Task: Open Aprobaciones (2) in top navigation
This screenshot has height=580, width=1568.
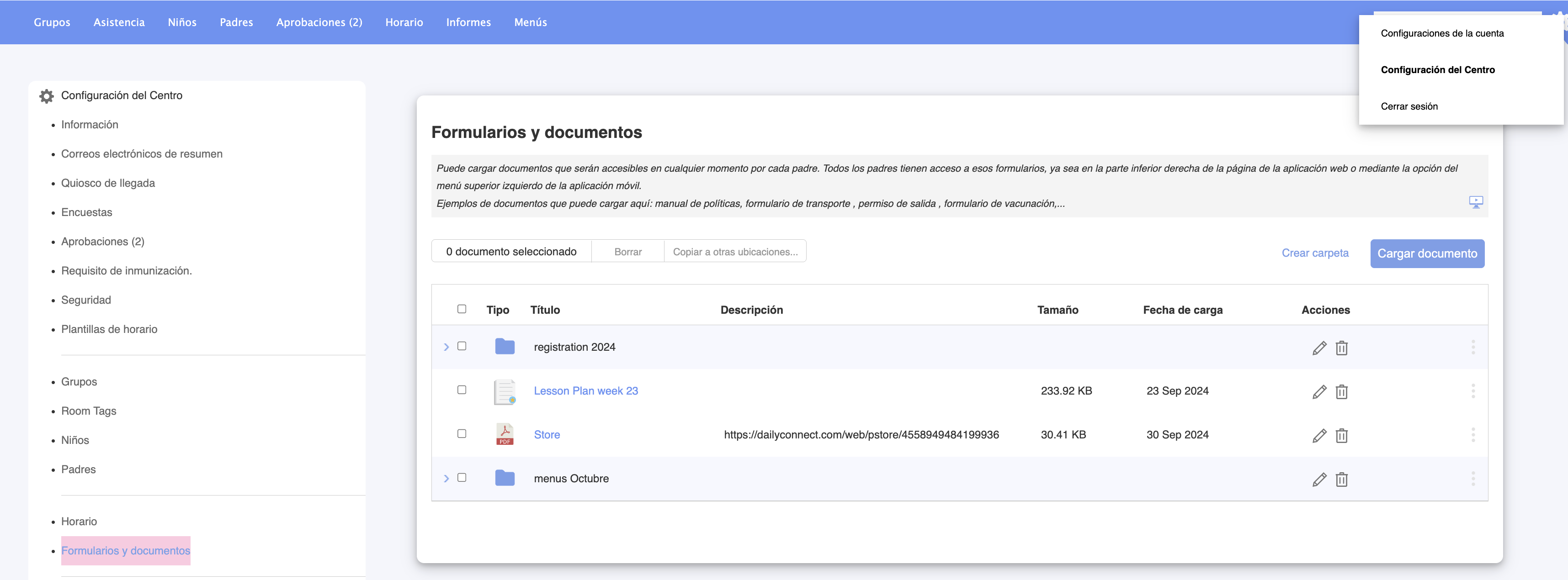Action: coord(319,22)
